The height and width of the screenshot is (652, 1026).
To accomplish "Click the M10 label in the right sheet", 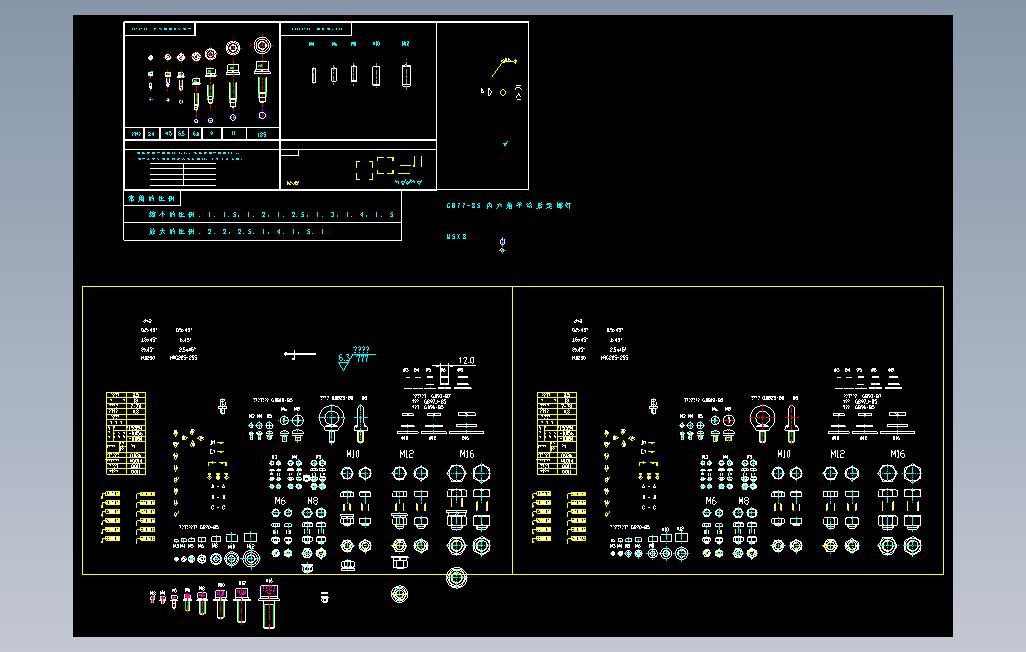I will click(783, 454).
